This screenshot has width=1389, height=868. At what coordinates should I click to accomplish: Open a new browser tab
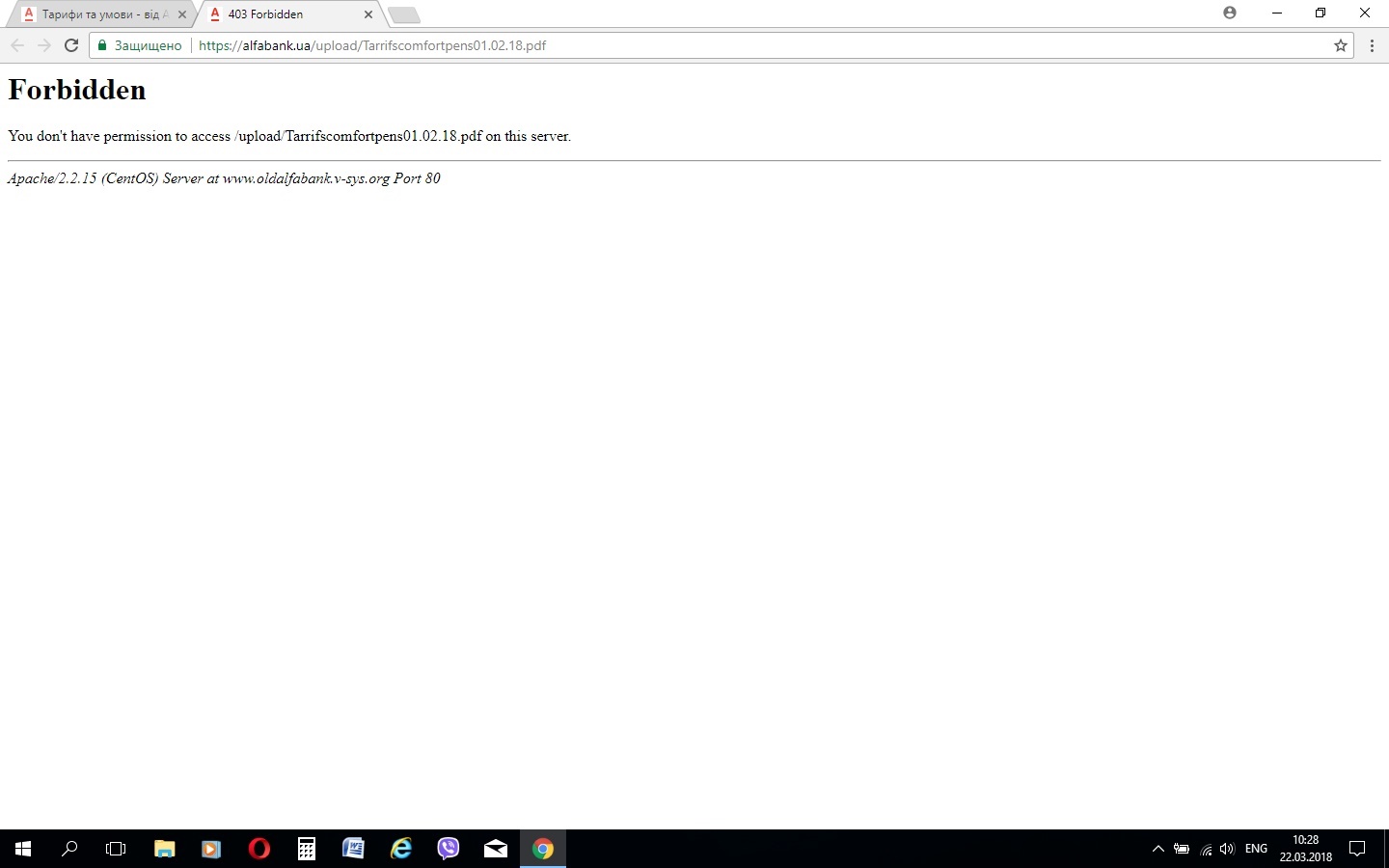pyautogui.click(x=403, y=14)
